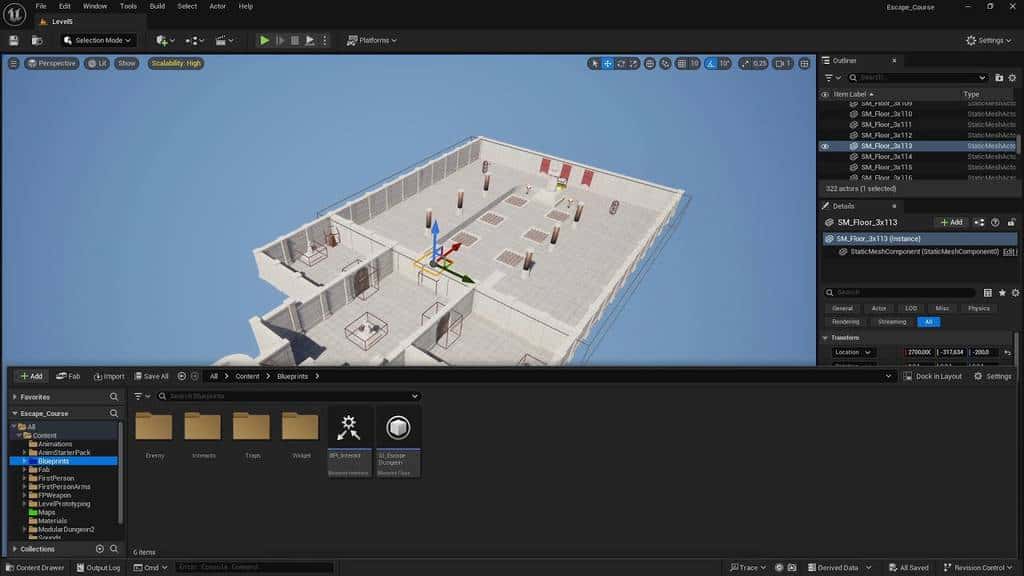Expand the Collections section
This screenshot has width=1024, height=576.
pos(15,549)
